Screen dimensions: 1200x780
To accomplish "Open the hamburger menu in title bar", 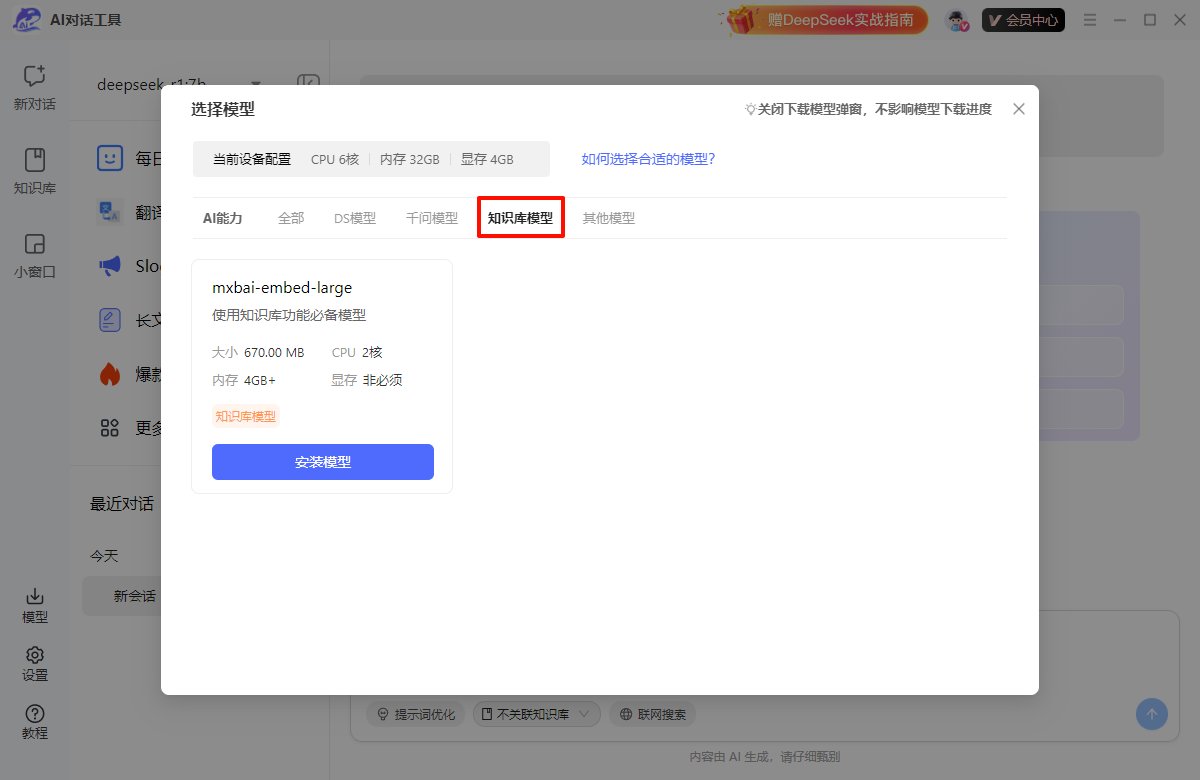I will click(x=1090, y=20).
